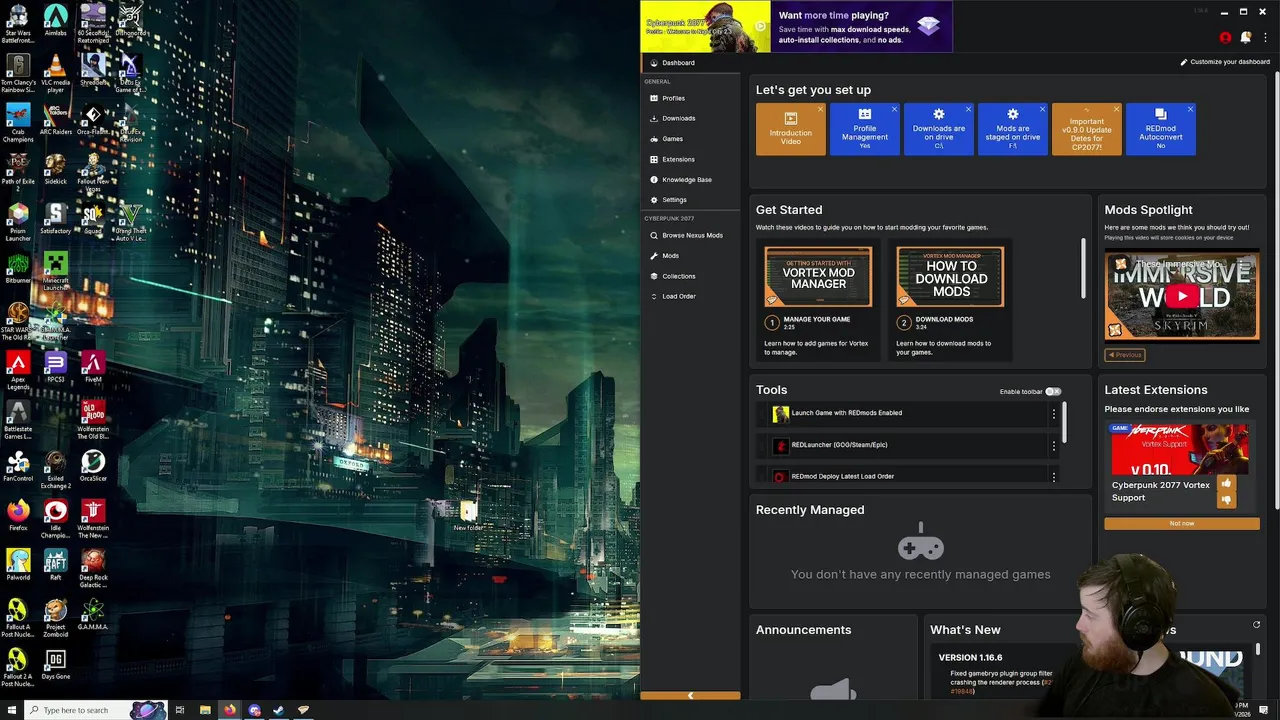This screenshot has width=1280, height=720.
Task: Collapse the Vortex sidebar with orange arrow
Action: 690,695
